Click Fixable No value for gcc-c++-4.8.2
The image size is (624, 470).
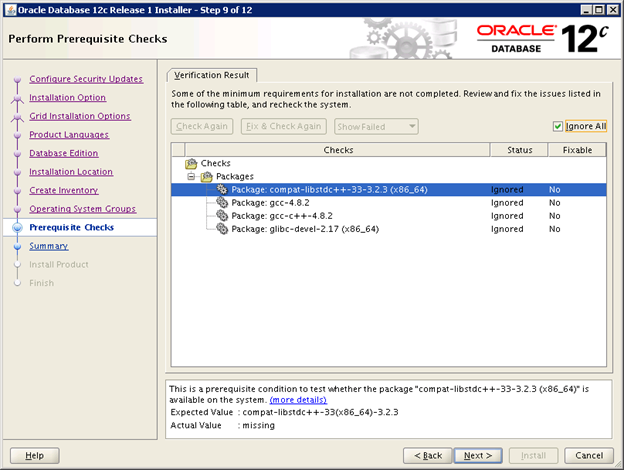[x=554, y=216]
